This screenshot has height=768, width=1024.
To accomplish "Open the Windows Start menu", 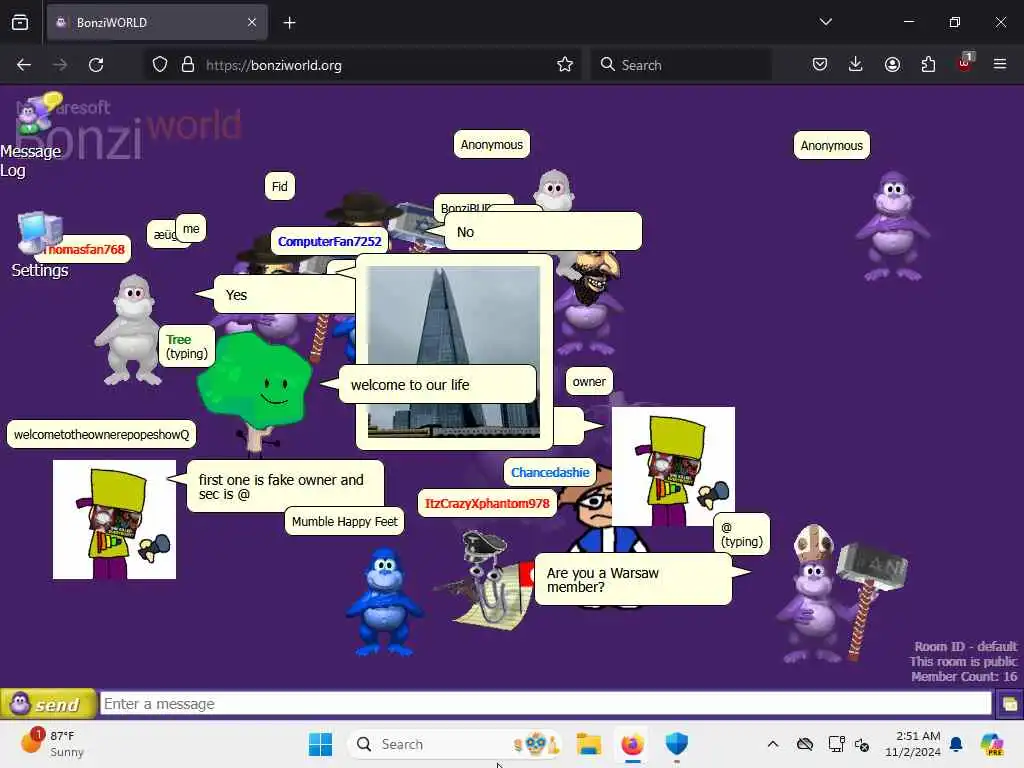I will coord(320,744).
